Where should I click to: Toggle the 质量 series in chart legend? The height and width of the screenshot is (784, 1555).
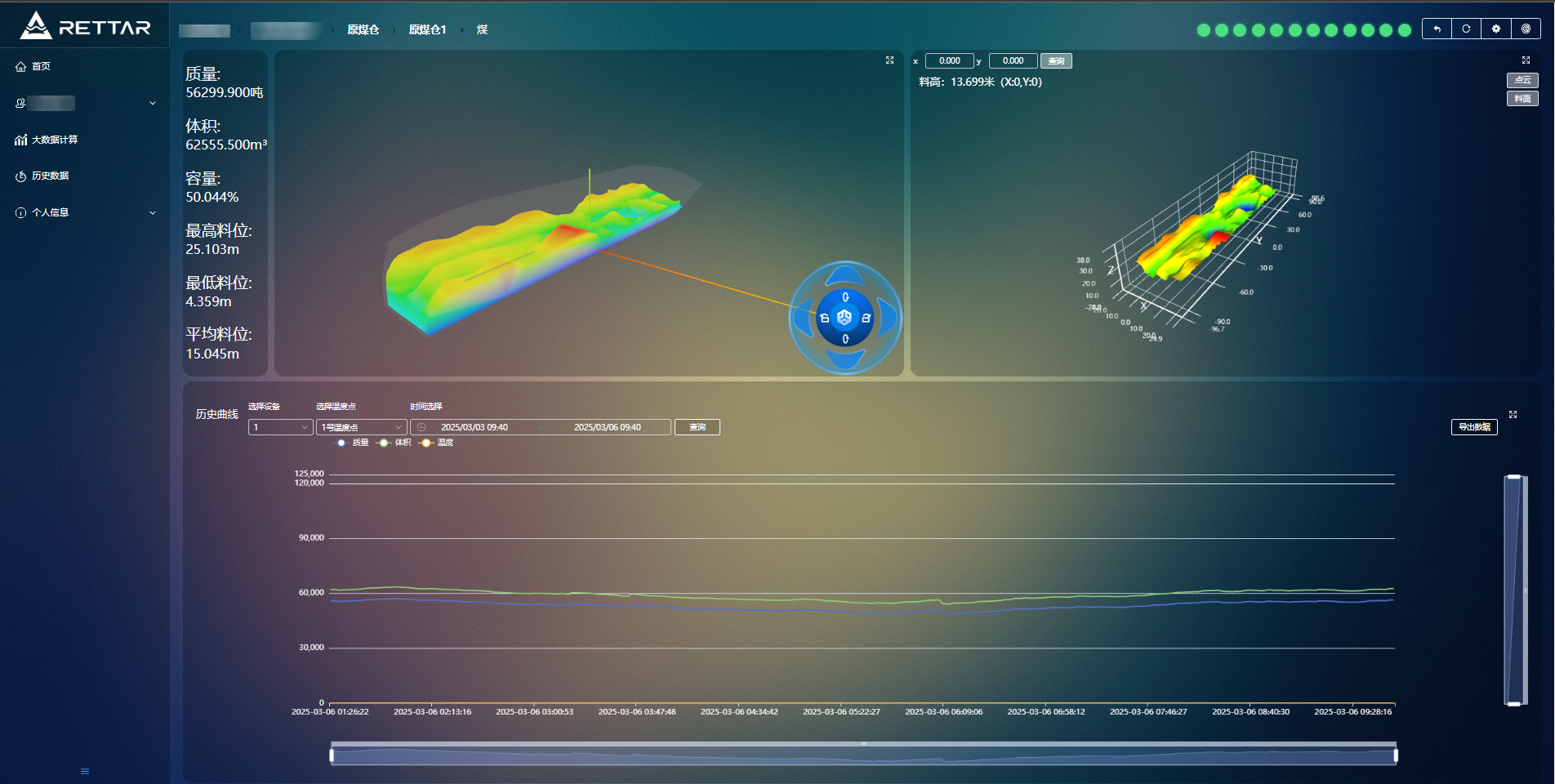pos(352,443)
